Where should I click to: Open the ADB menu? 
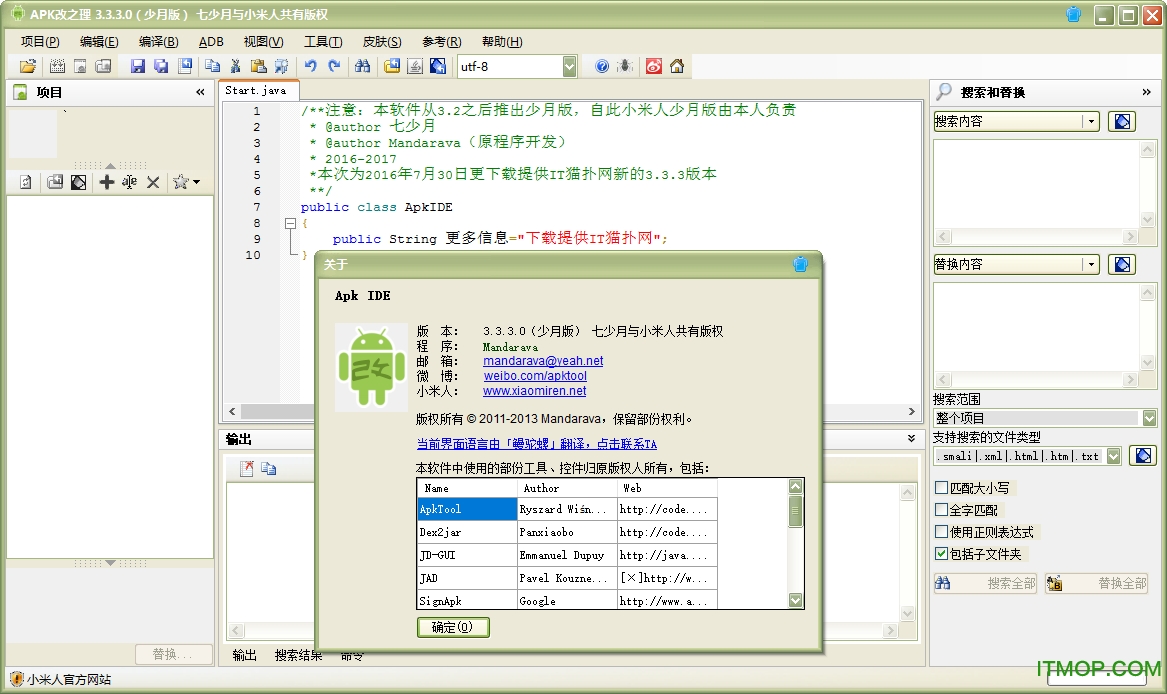coord(211,42)
